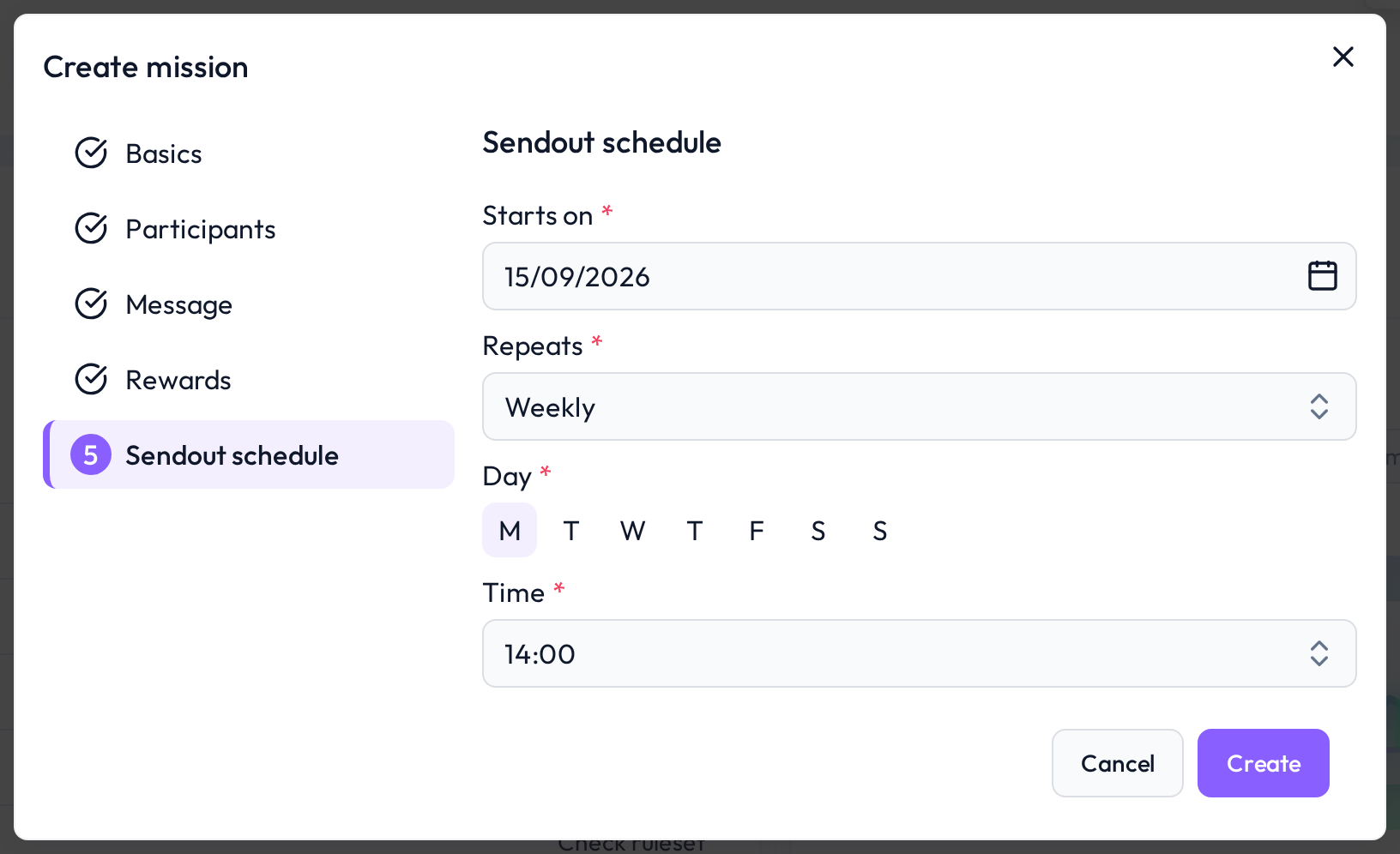The image size is (1400, 854).
Task: Click the Repeats field up-down chevron
Action: point(1319,406)
